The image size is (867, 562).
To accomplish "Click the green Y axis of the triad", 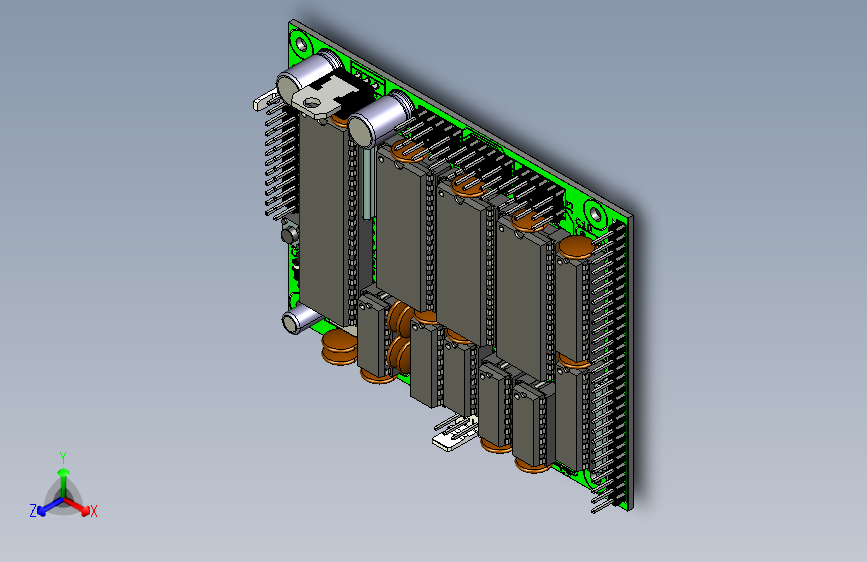I will tap(64, 483).
